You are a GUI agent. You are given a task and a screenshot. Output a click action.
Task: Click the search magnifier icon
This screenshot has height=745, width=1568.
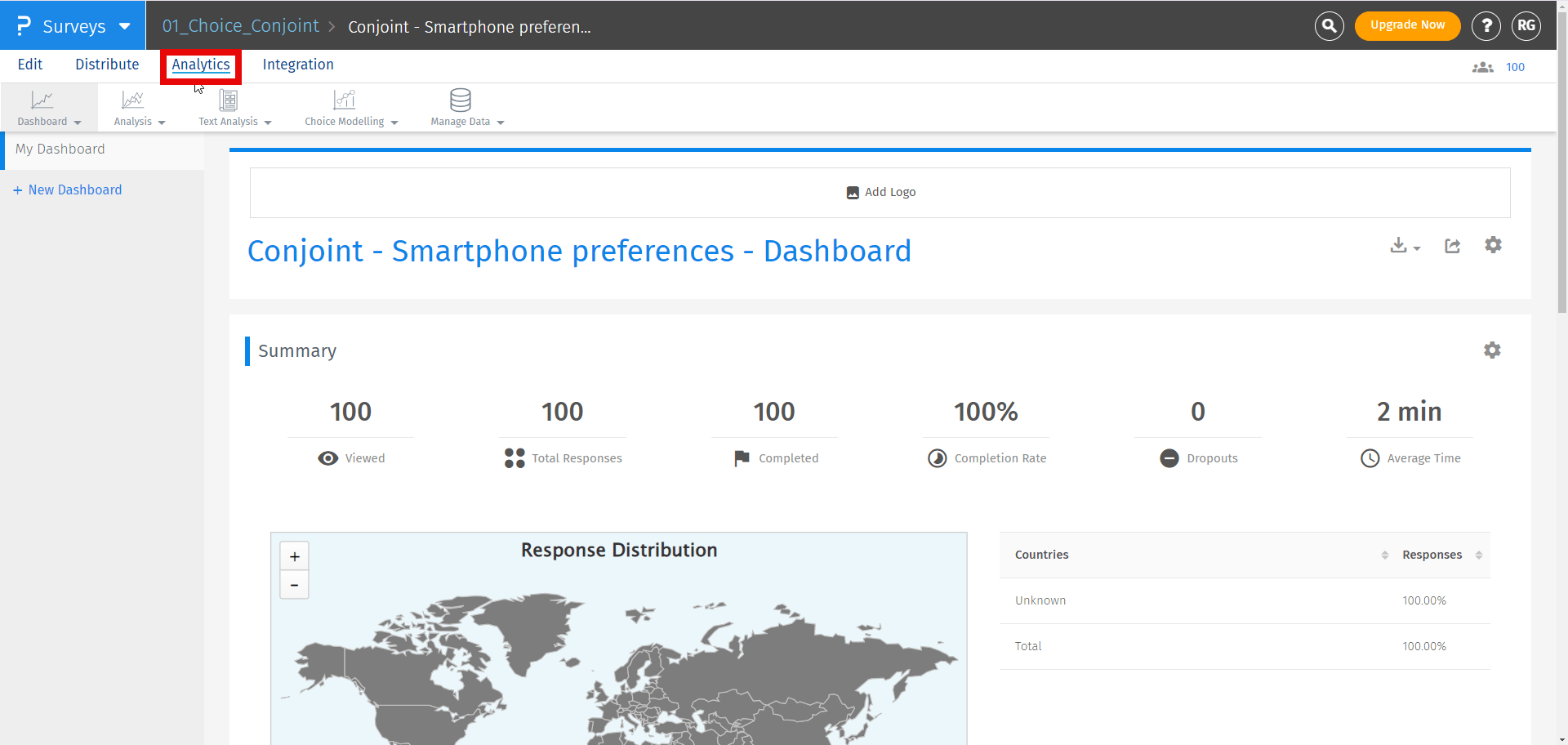1329,26
